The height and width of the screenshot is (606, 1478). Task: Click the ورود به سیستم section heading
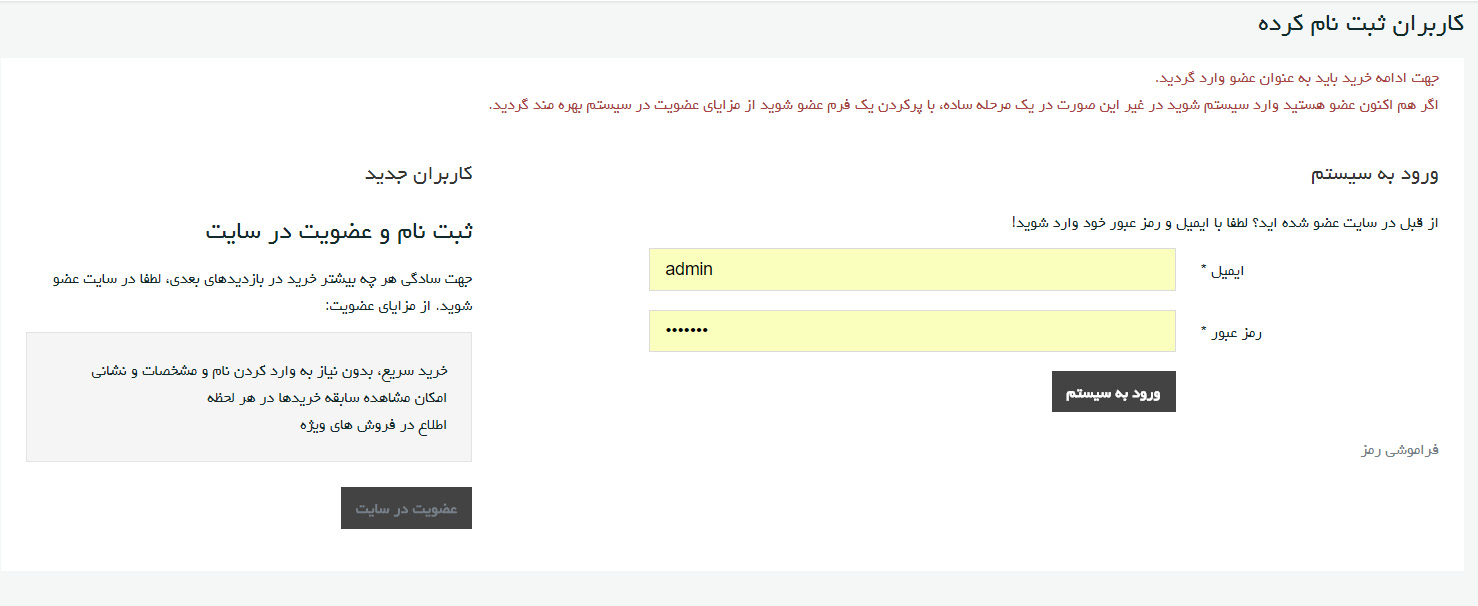pyautogui.click(x=1374, y=174)
